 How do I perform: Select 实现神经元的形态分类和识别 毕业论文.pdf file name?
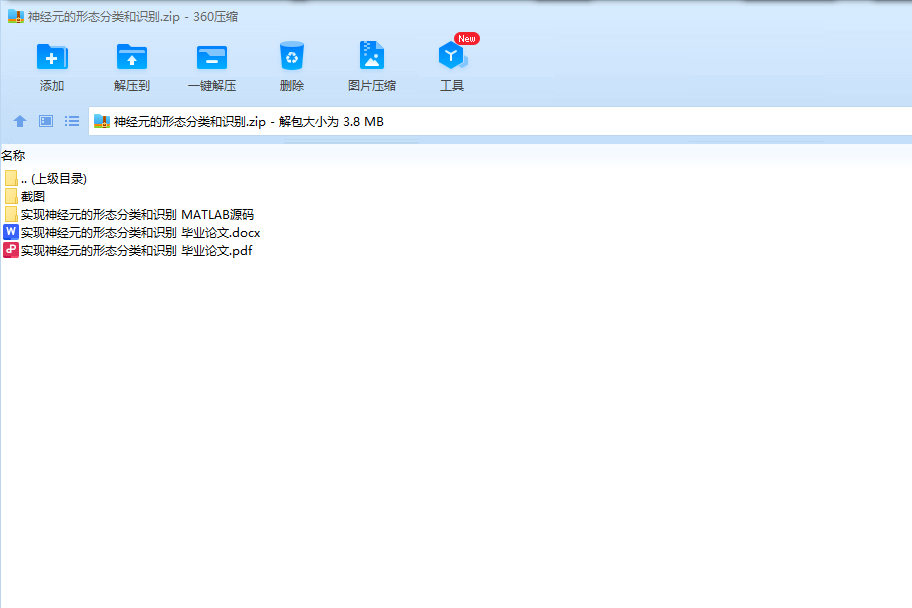tap(137, 251)
